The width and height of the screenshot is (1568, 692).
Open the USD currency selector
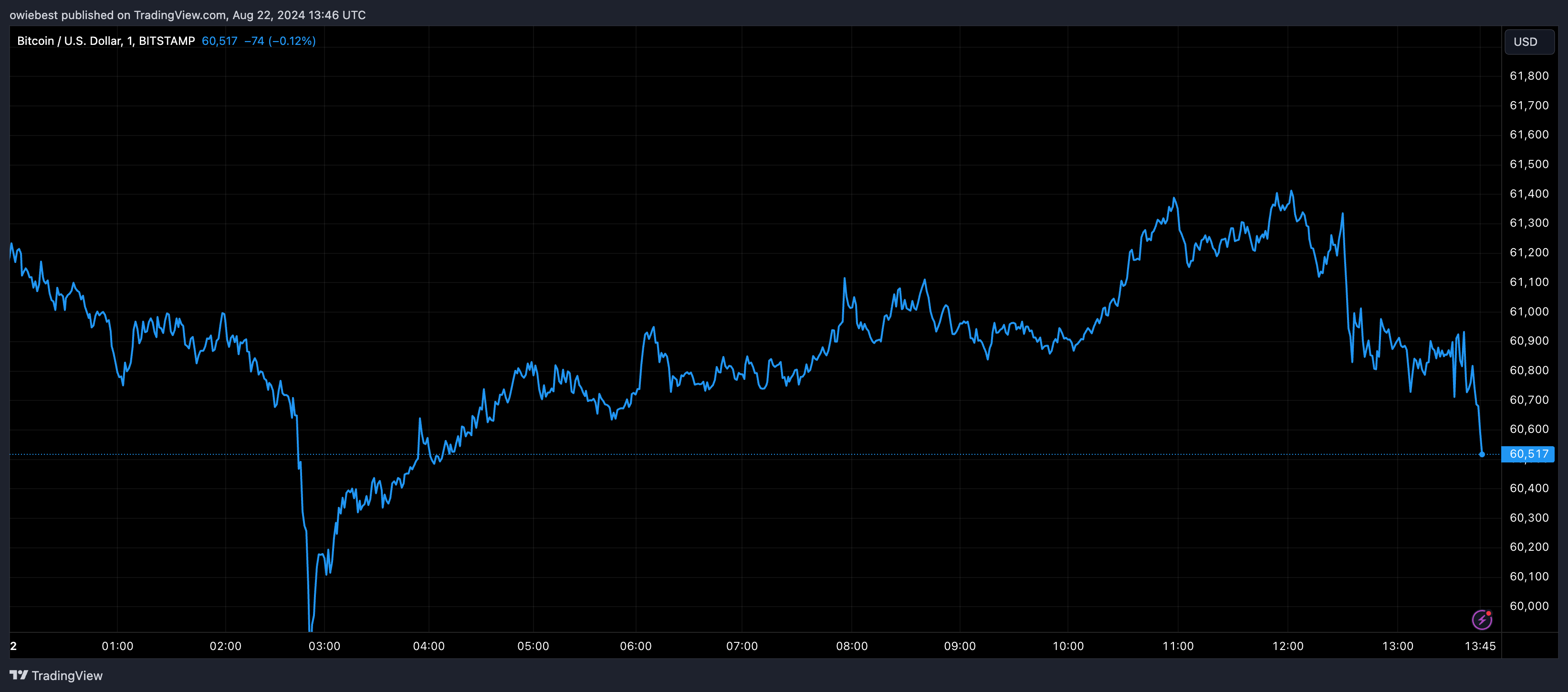1529,42
